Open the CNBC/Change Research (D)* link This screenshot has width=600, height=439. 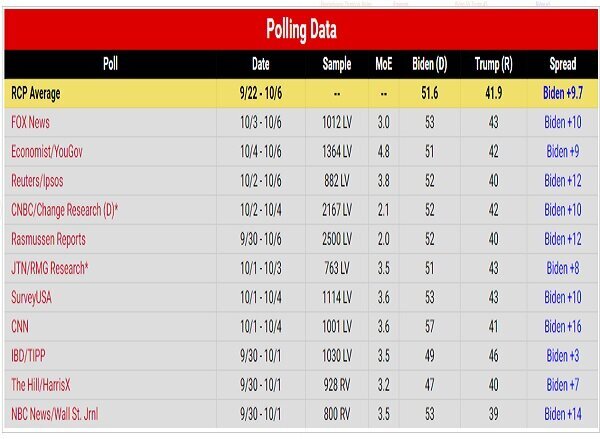coord(65,210)
